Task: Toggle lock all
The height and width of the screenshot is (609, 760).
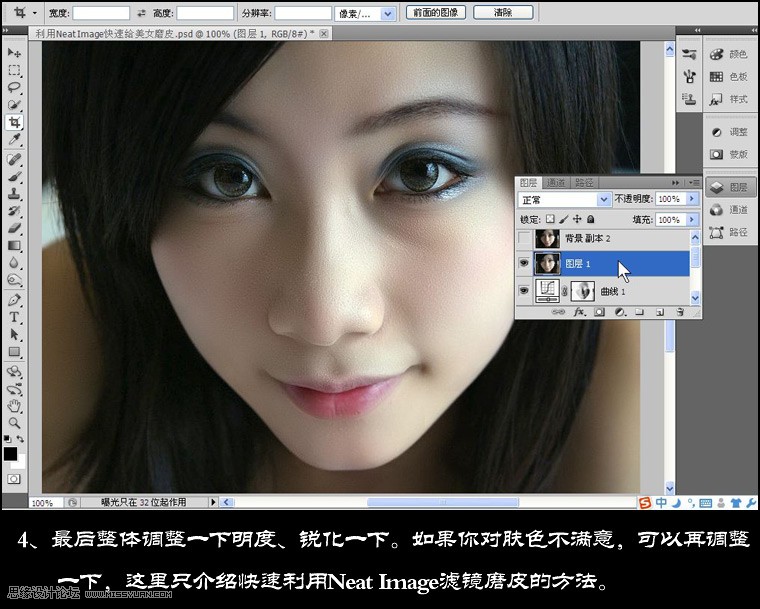Action: click(x=590, y=219)
